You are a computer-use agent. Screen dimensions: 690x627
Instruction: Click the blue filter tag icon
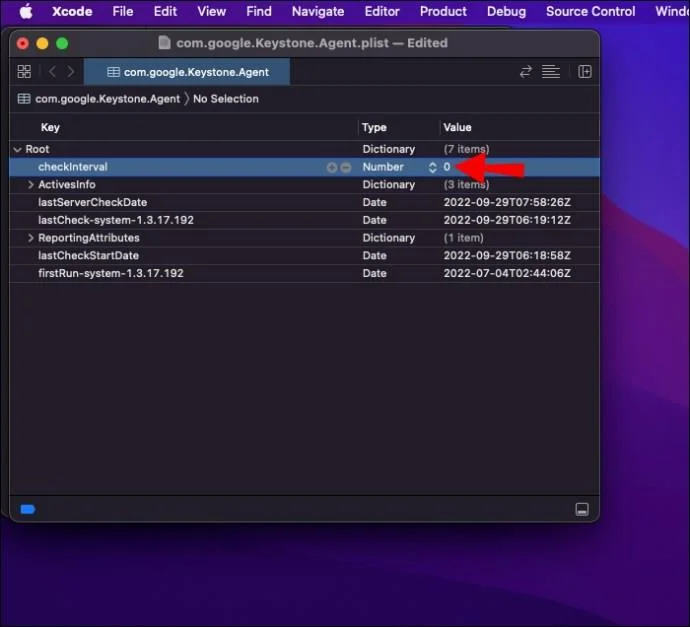[x=28, y=510]
